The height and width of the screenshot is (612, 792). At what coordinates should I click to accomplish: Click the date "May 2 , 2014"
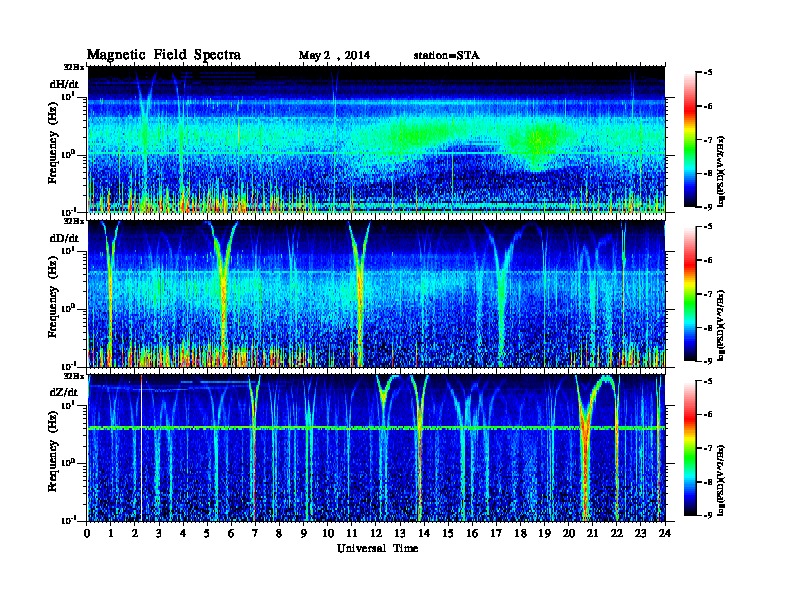click(334, 56)
